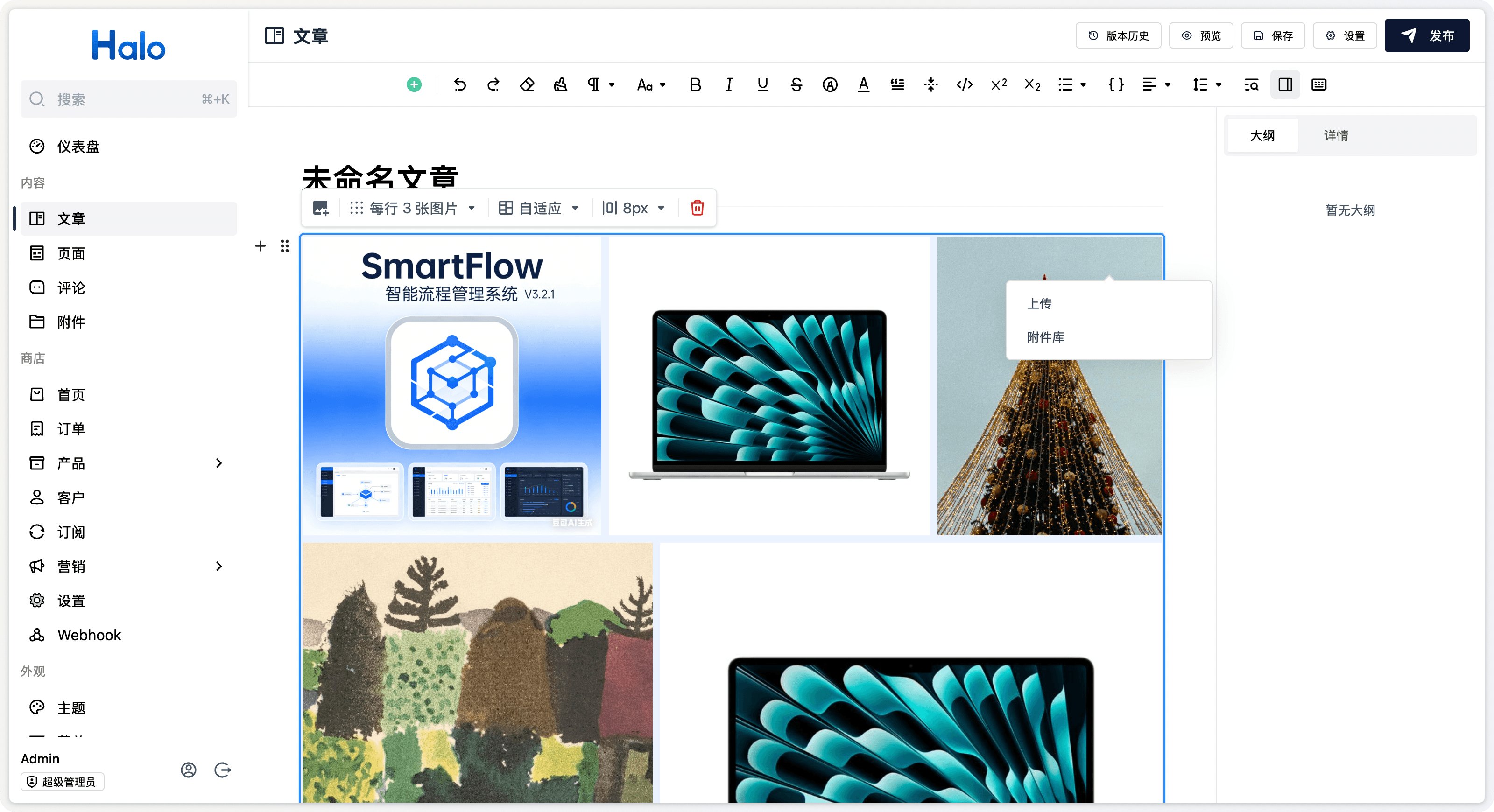Switch to the 大纲 tab
The height and width of the screenshot is (812, 1494).
pos(1262,136)
